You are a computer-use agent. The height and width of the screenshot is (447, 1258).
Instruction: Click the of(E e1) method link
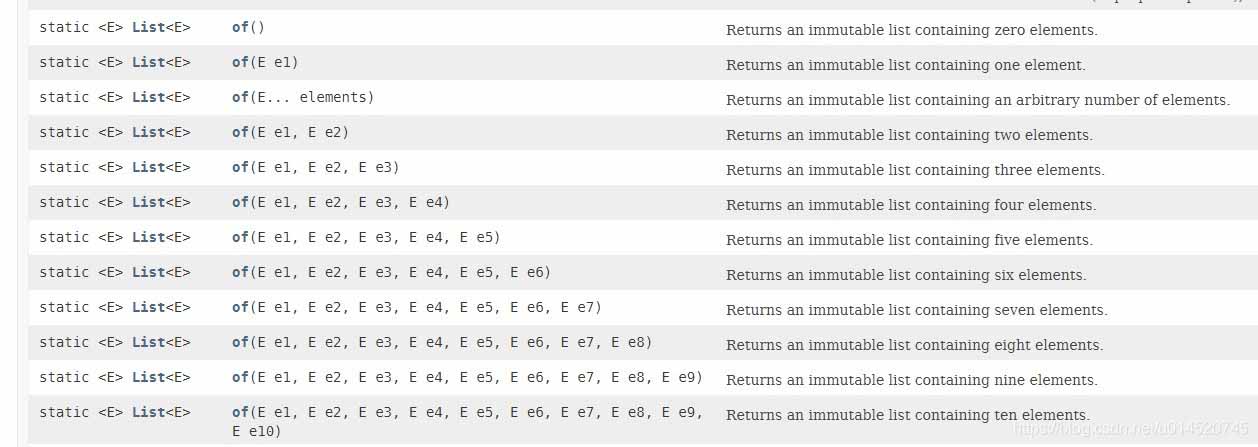point(240,63)
